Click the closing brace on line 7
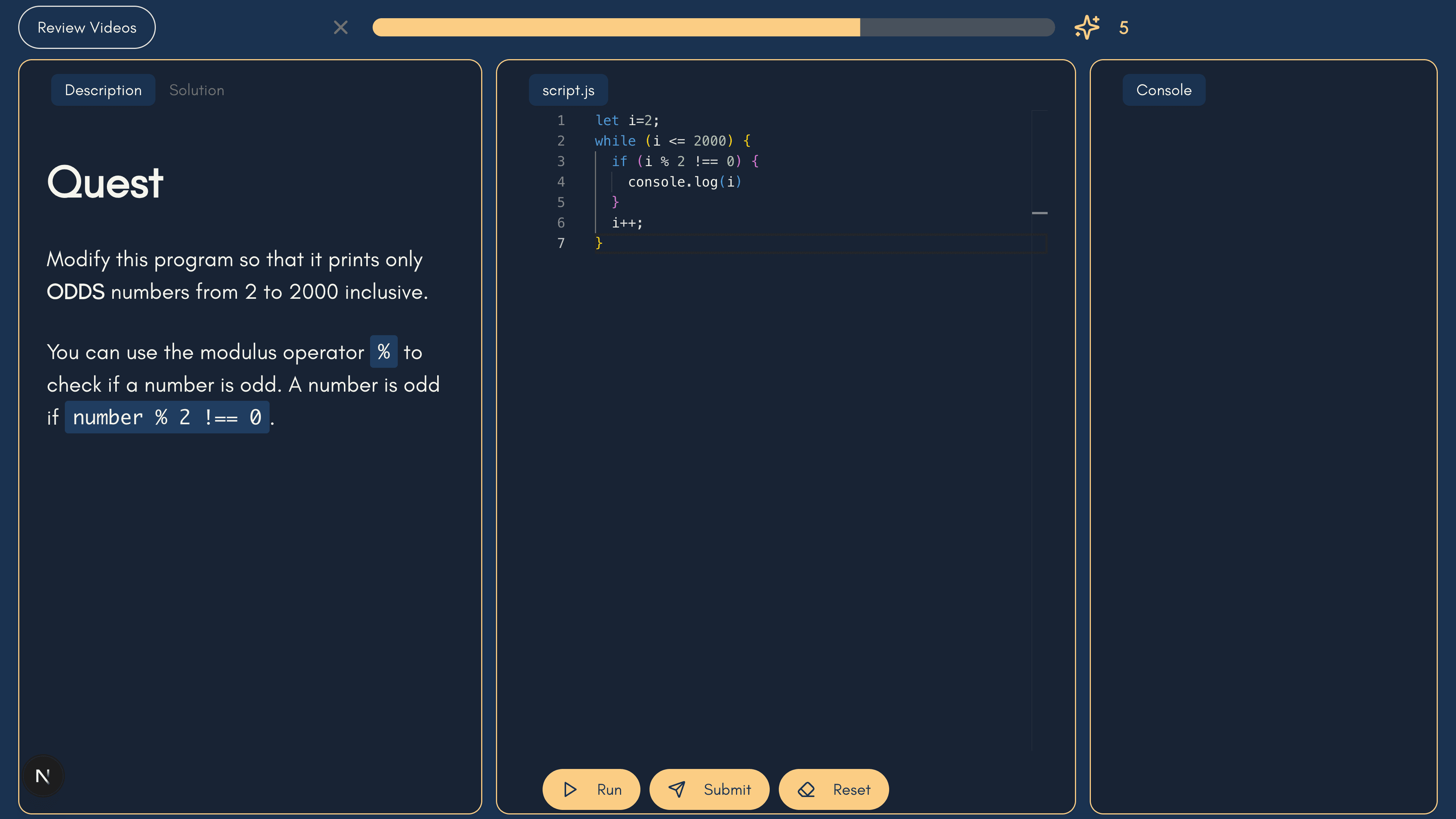This screenshot has width=1456, height=819. (599, 243)
